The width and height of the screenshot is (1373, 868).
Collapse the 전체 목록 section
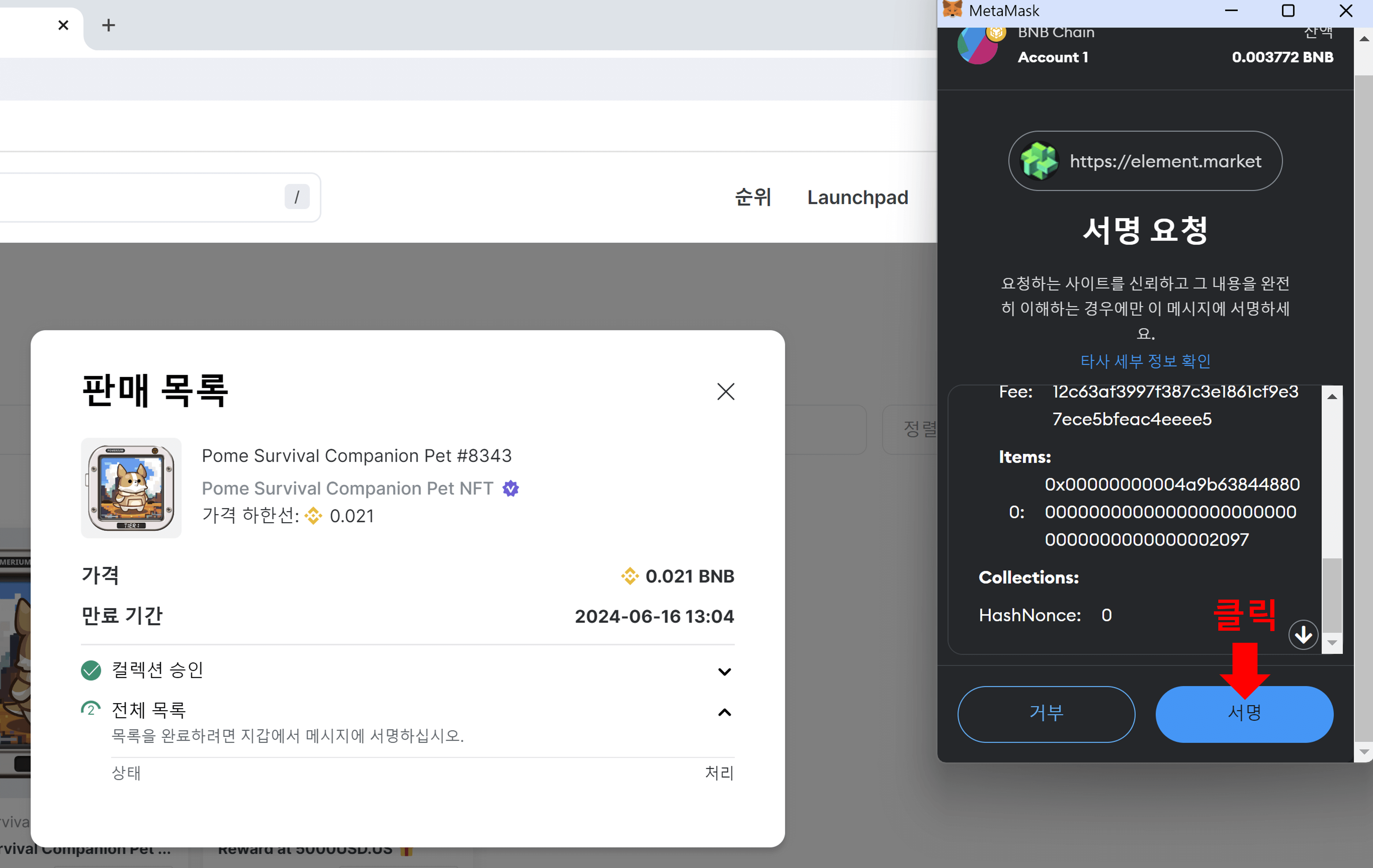point(725,712)
